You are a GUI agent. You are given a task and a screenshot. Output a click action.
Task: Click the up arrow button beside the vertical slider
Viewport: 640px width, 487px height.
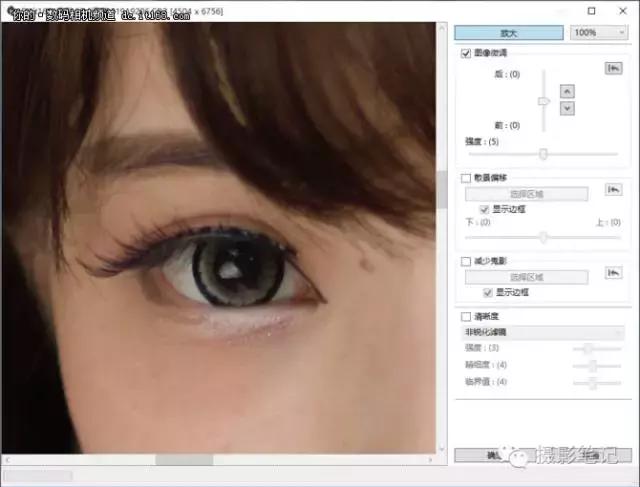click(x=567, y=91)
